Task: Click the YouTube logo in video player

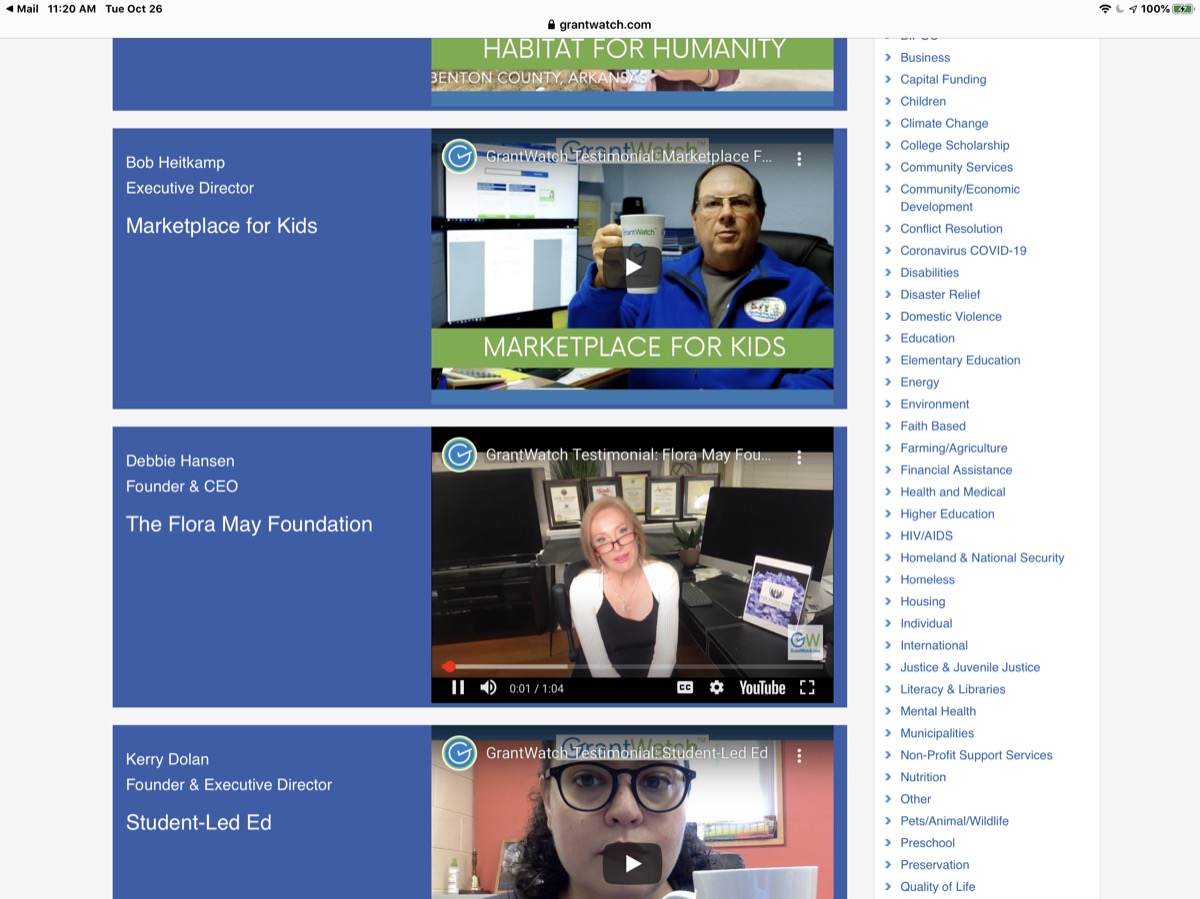Action: coord(762,688)
